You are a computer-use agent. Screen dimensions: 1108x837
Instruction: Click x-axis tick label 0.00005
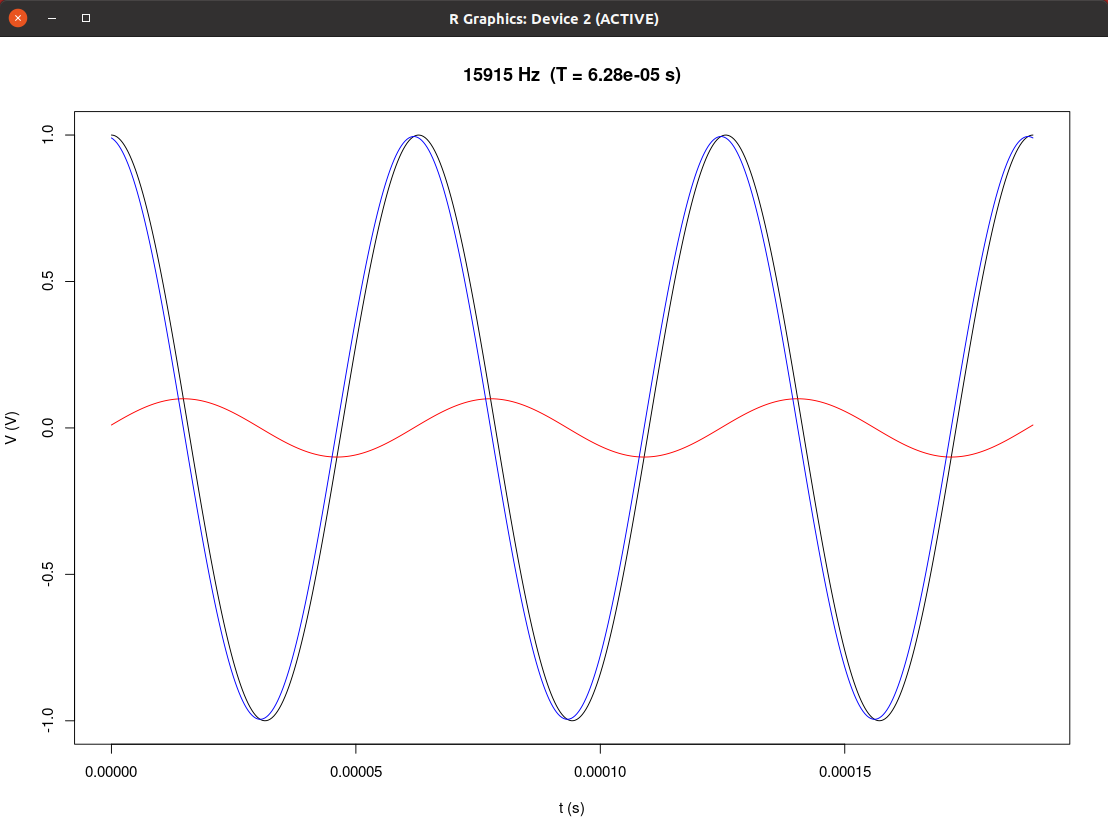(355, 772)
